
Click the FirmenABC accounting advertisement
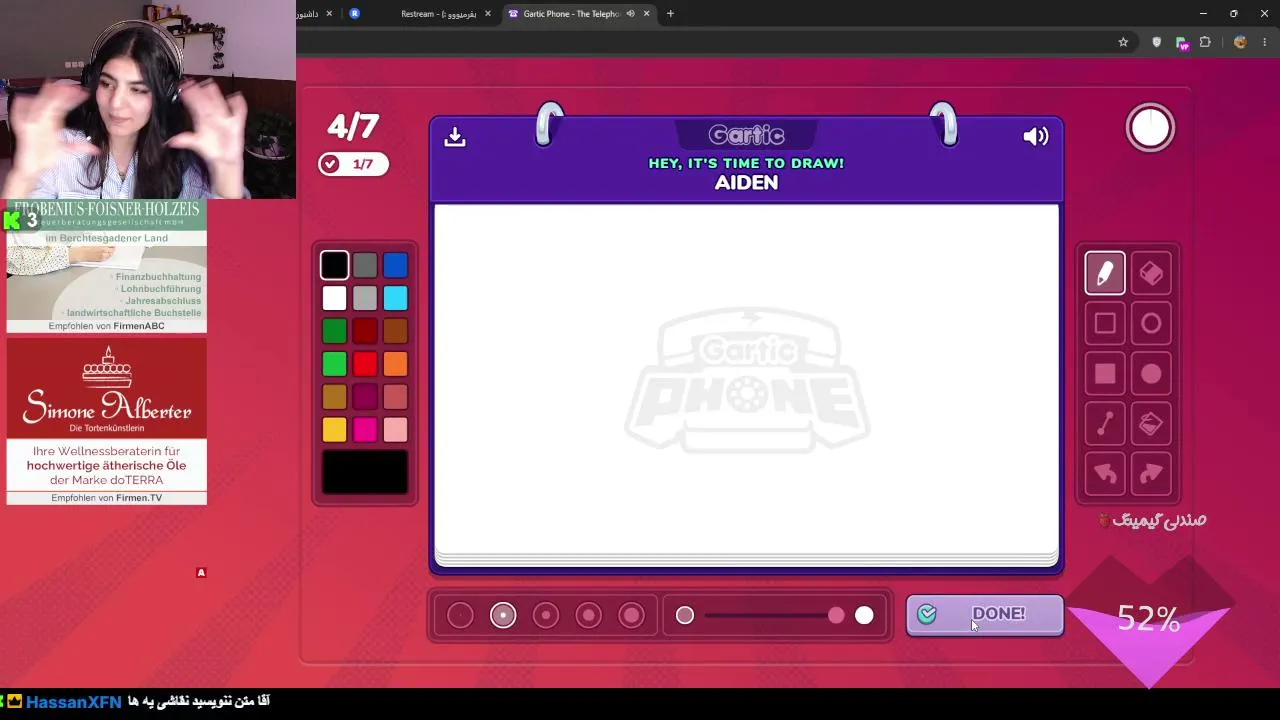point(107,266)
